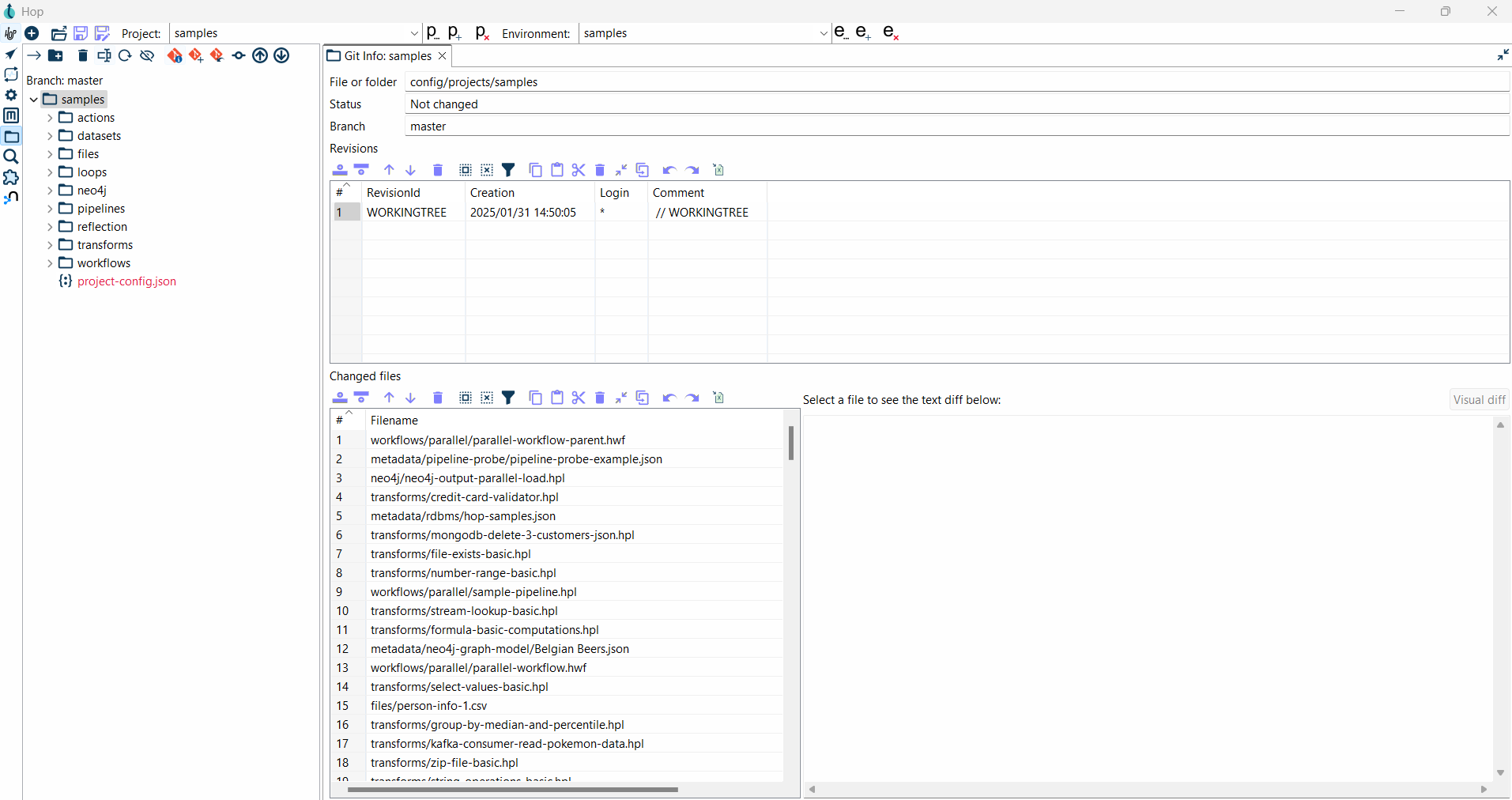Open the Metadata perspective in the sidebar
The height and width of the screenshot is (800, 1512).
[x=11, y=115]
